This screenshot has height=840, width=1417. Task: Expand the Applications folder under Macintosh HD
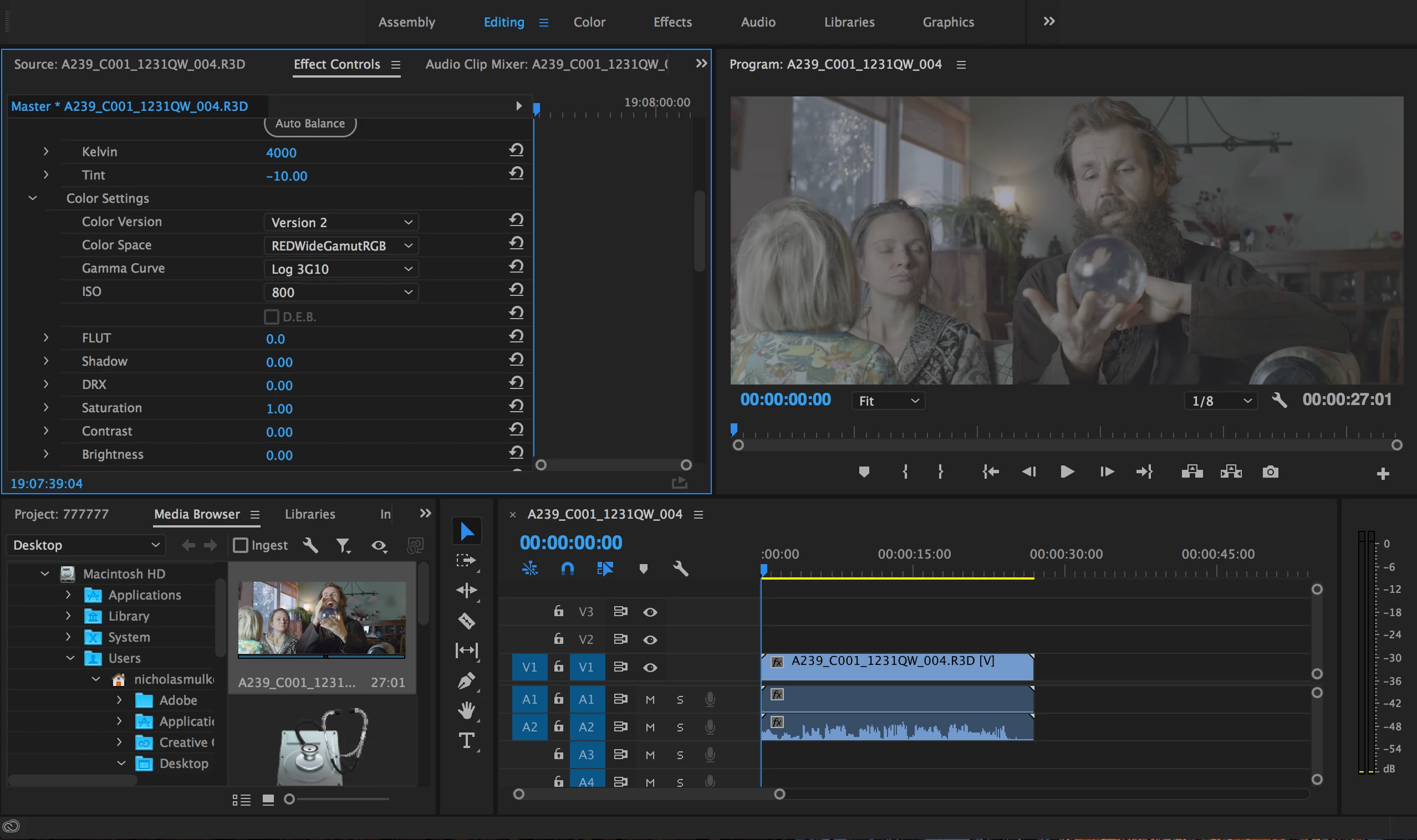point(68,595)
